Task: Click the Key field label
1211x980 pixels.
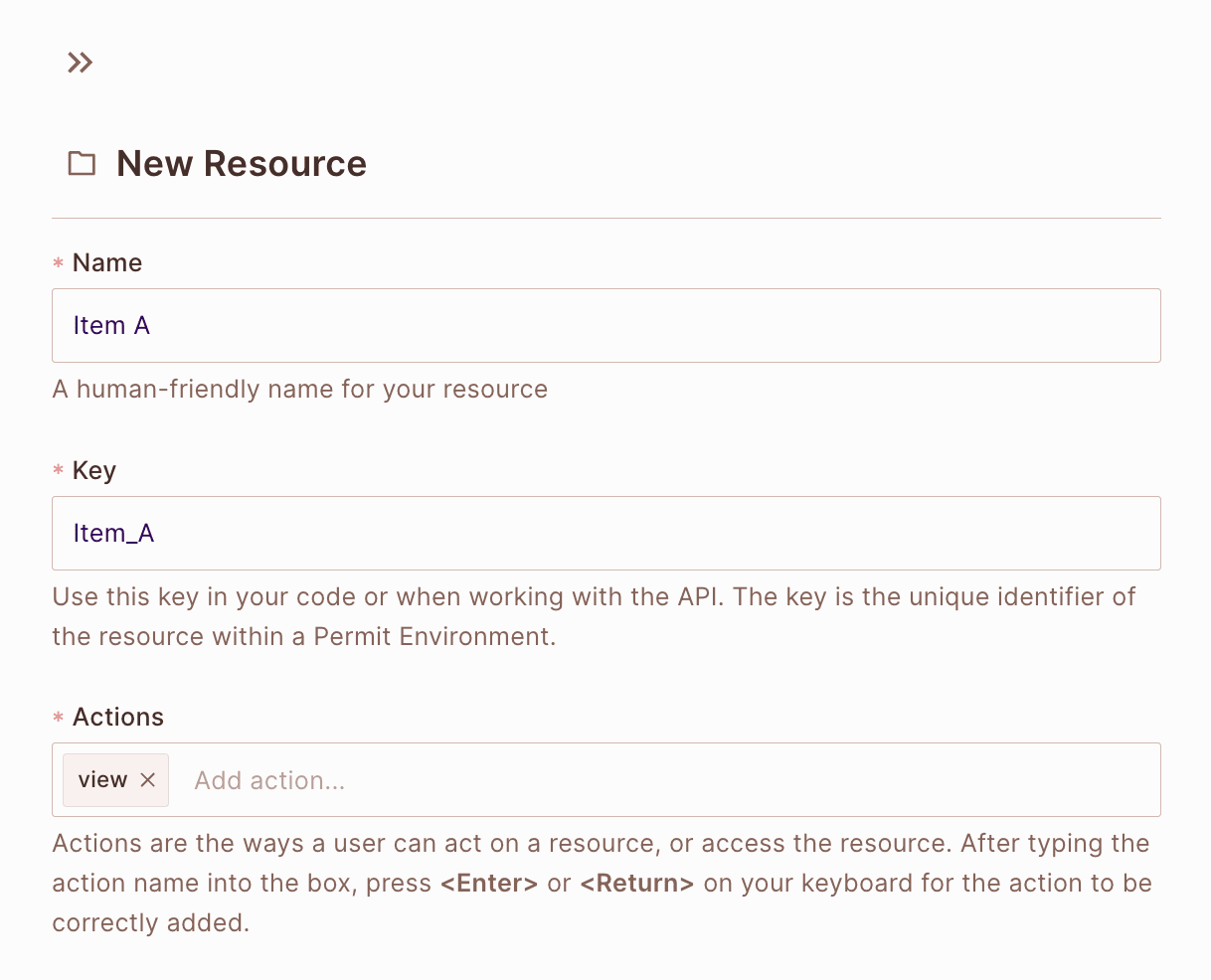Action: 94,470
